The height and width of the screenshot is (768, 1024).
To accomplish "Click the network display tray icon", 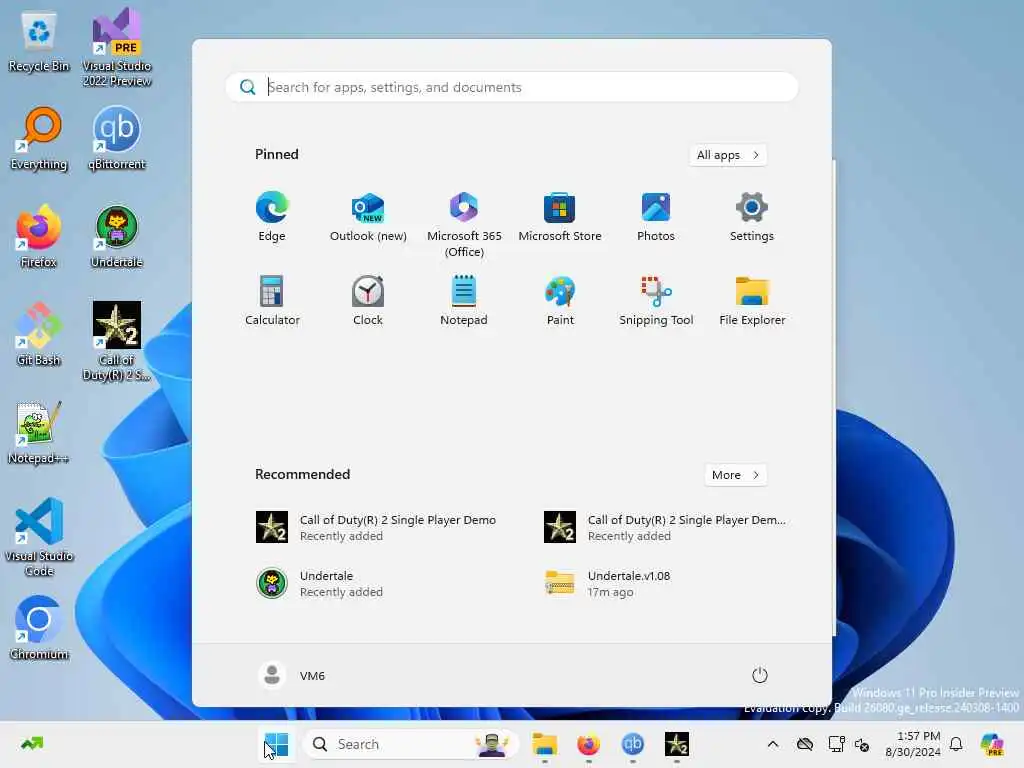I will [x=836, y=744].
